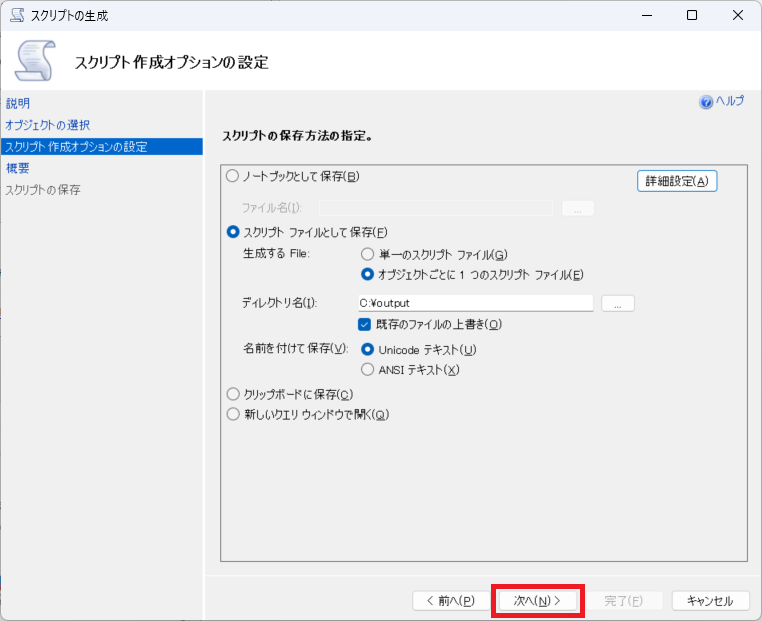Select クリップボードに保存 radio button
The width and height of the screenshot is (762, 621).
(x=233, y=394)
